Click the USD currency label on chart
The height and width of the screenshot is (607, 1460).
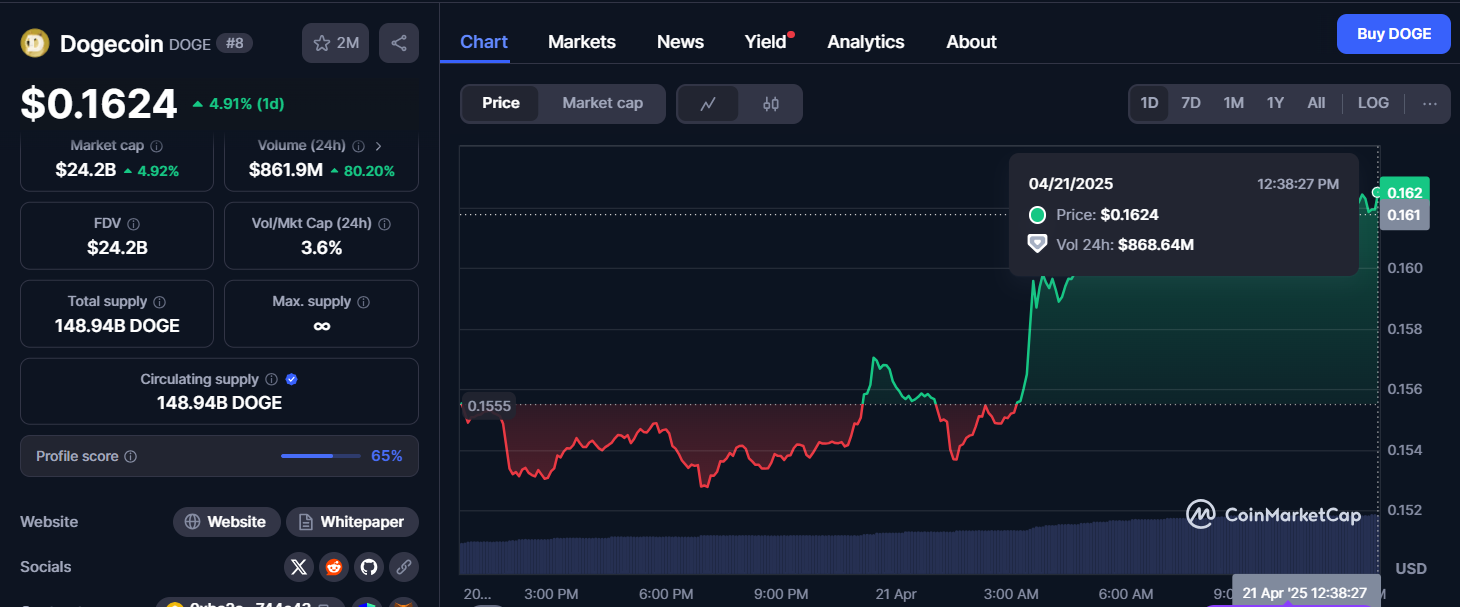click(1411, 569)
